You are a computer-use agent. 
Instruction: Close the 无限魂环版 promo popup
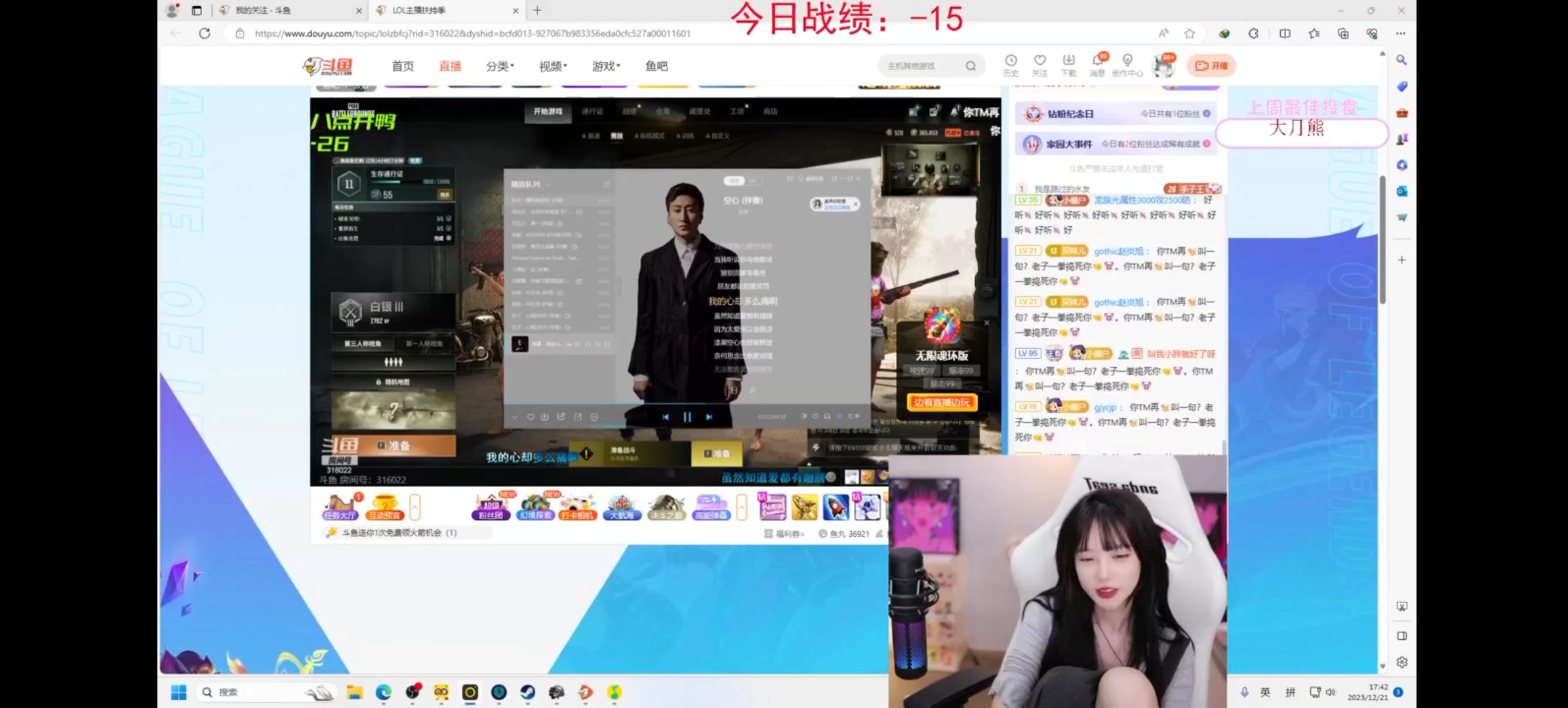click(x=986, y=323)
